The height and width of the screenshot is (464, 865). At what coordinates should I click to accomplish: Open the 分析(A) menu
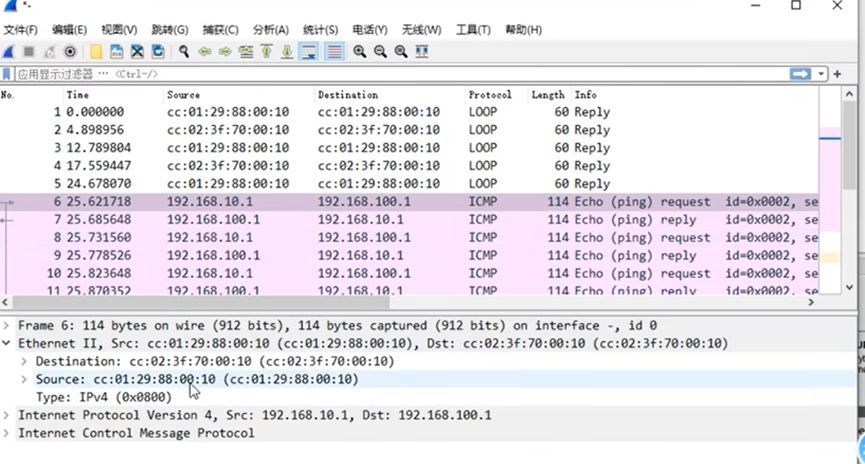click(270, 30)
